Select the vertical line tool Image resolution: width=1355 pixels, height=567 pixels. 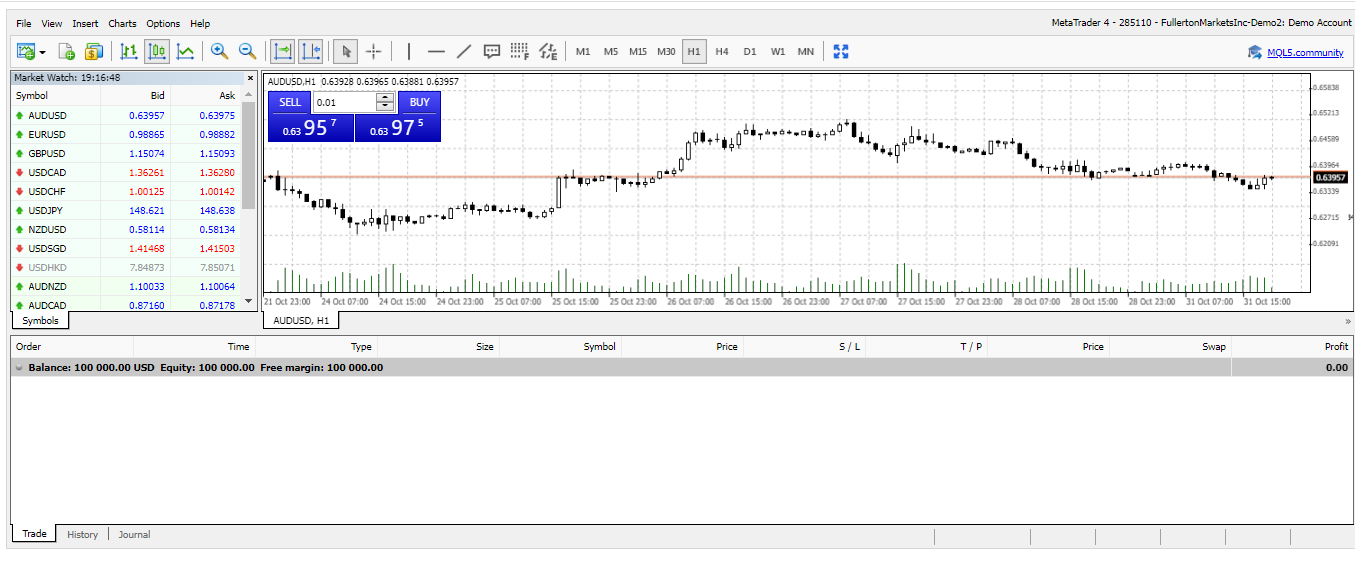pos(409,51)
